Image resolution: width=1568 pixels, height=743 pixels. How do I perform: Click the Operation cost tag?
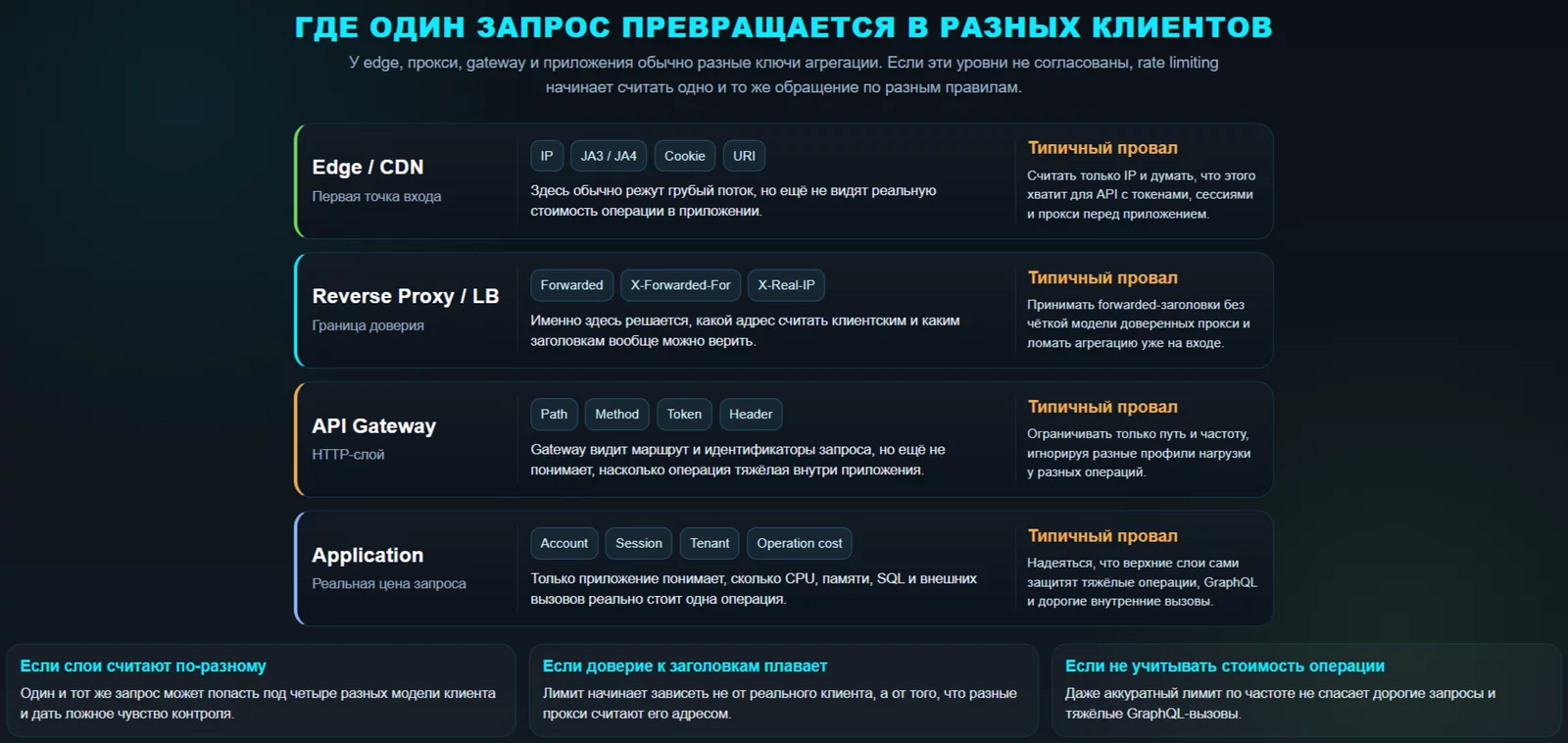pyautogui.click(x=799, y=543)
